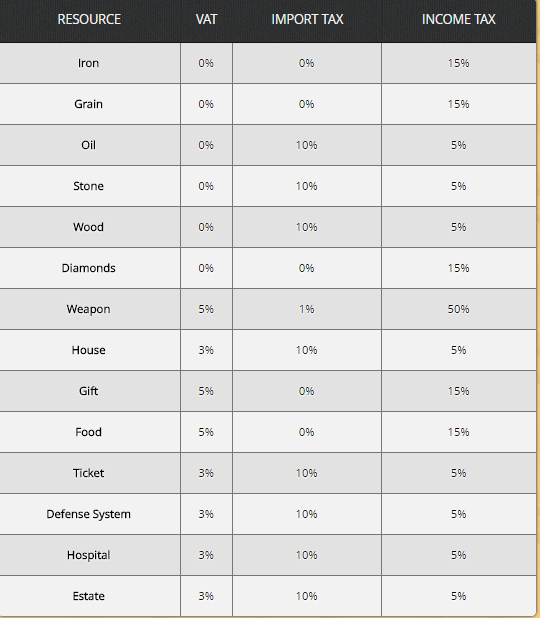
Task: Select the Iron resource row
Action: coord(268,63)
